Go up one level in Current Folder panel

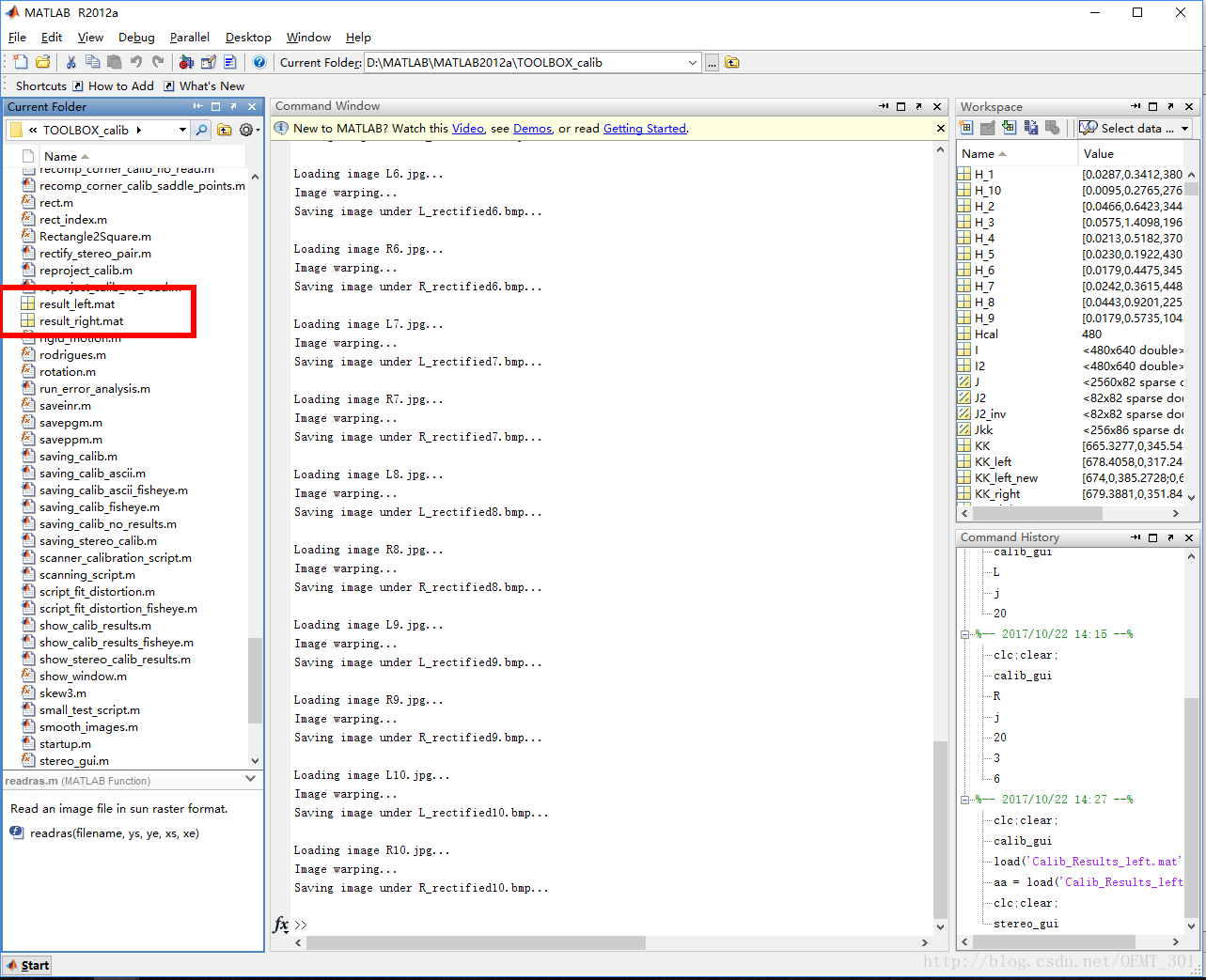point(224,130)
